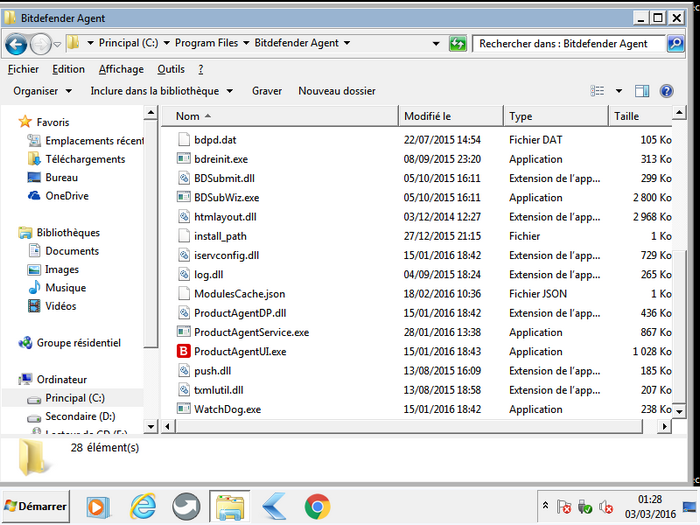Open the Organiser dropdown
The height and width of the screenshot is (525, 700).
[x=42, y=91]
